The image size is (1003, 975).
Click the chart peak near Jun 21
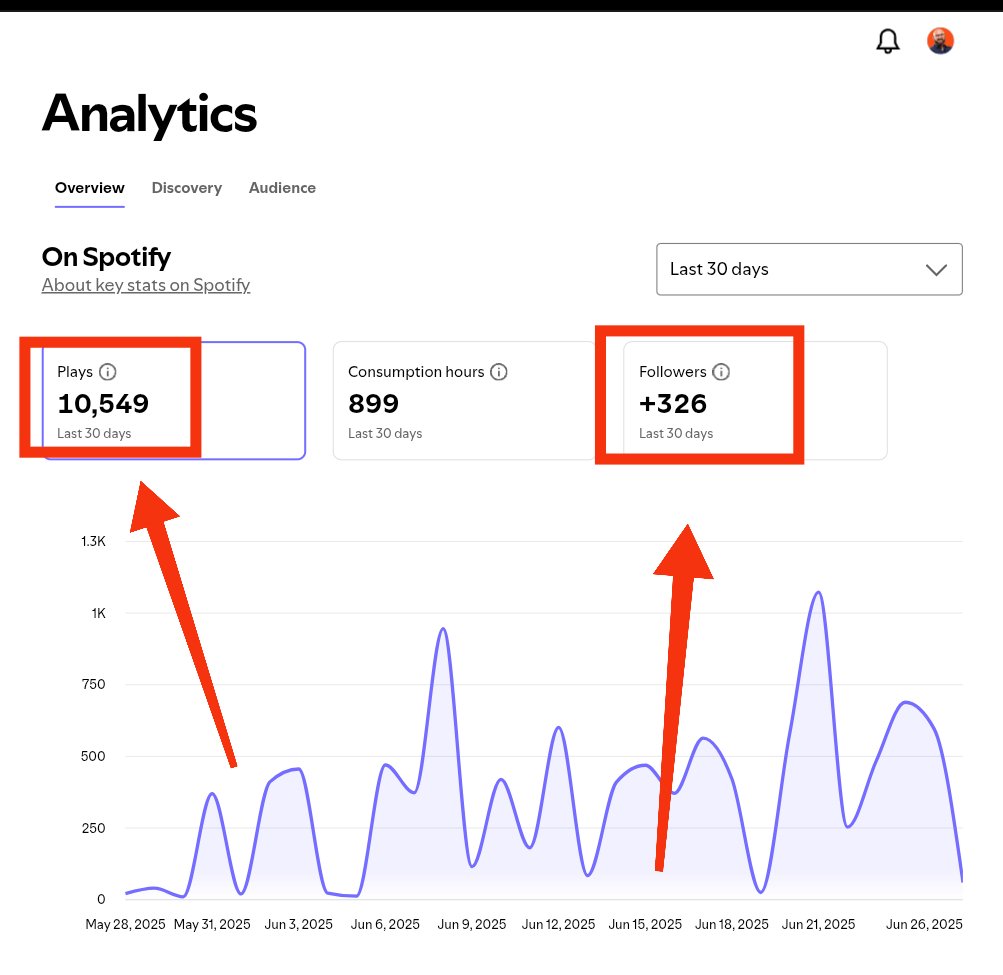click(818, 592)
